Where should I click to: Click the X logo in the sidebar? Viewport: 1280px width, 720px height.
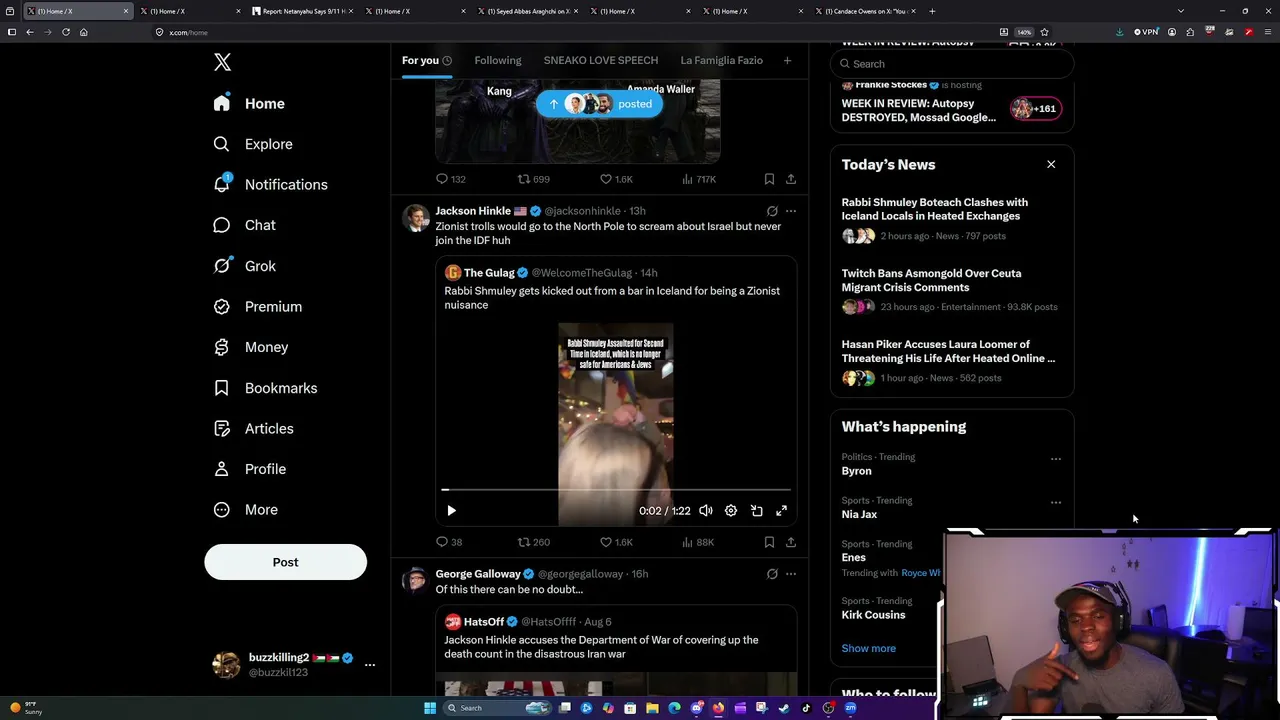[222, 62]
